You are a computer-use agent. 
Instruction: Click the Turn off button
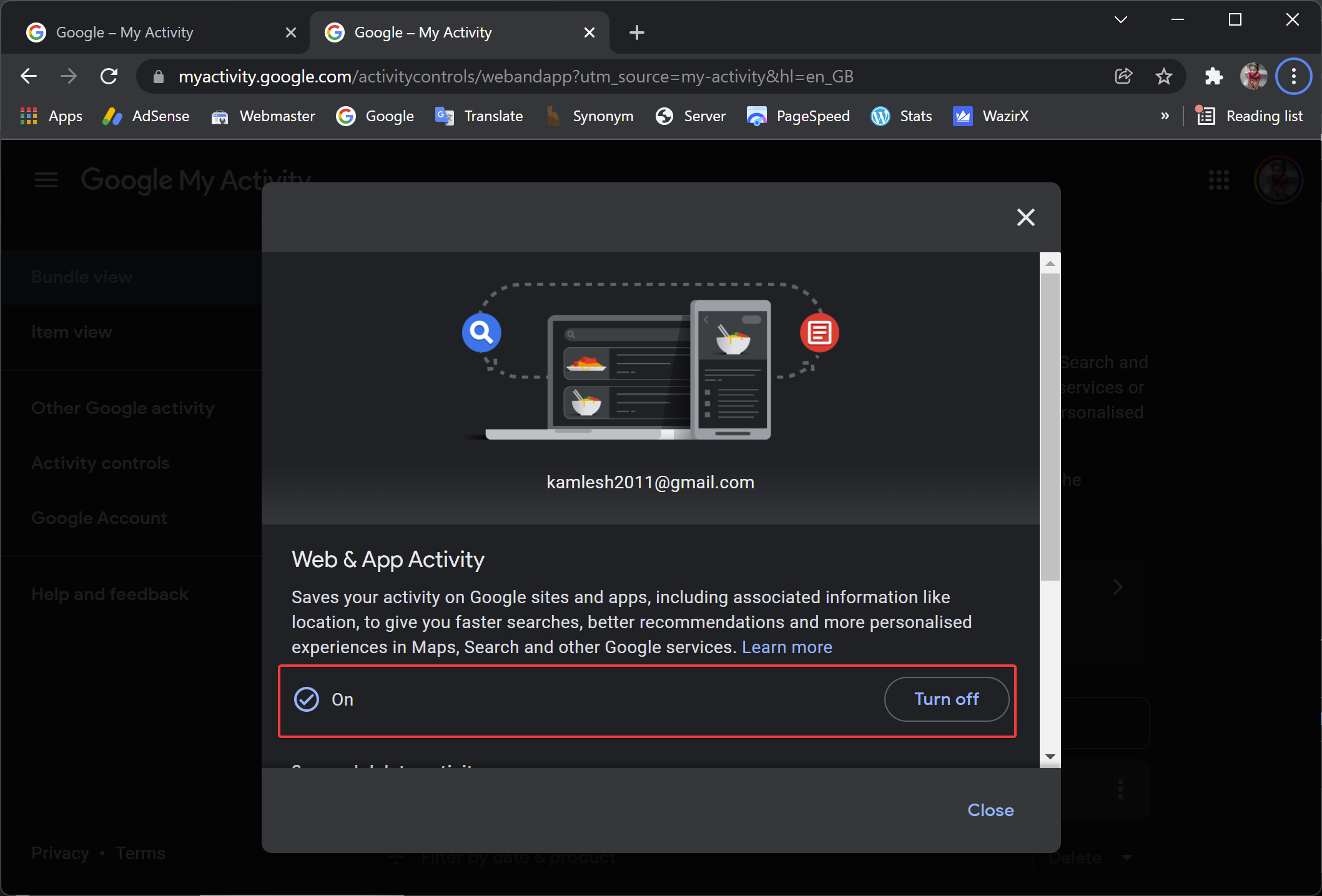click(x=947, y=699)
